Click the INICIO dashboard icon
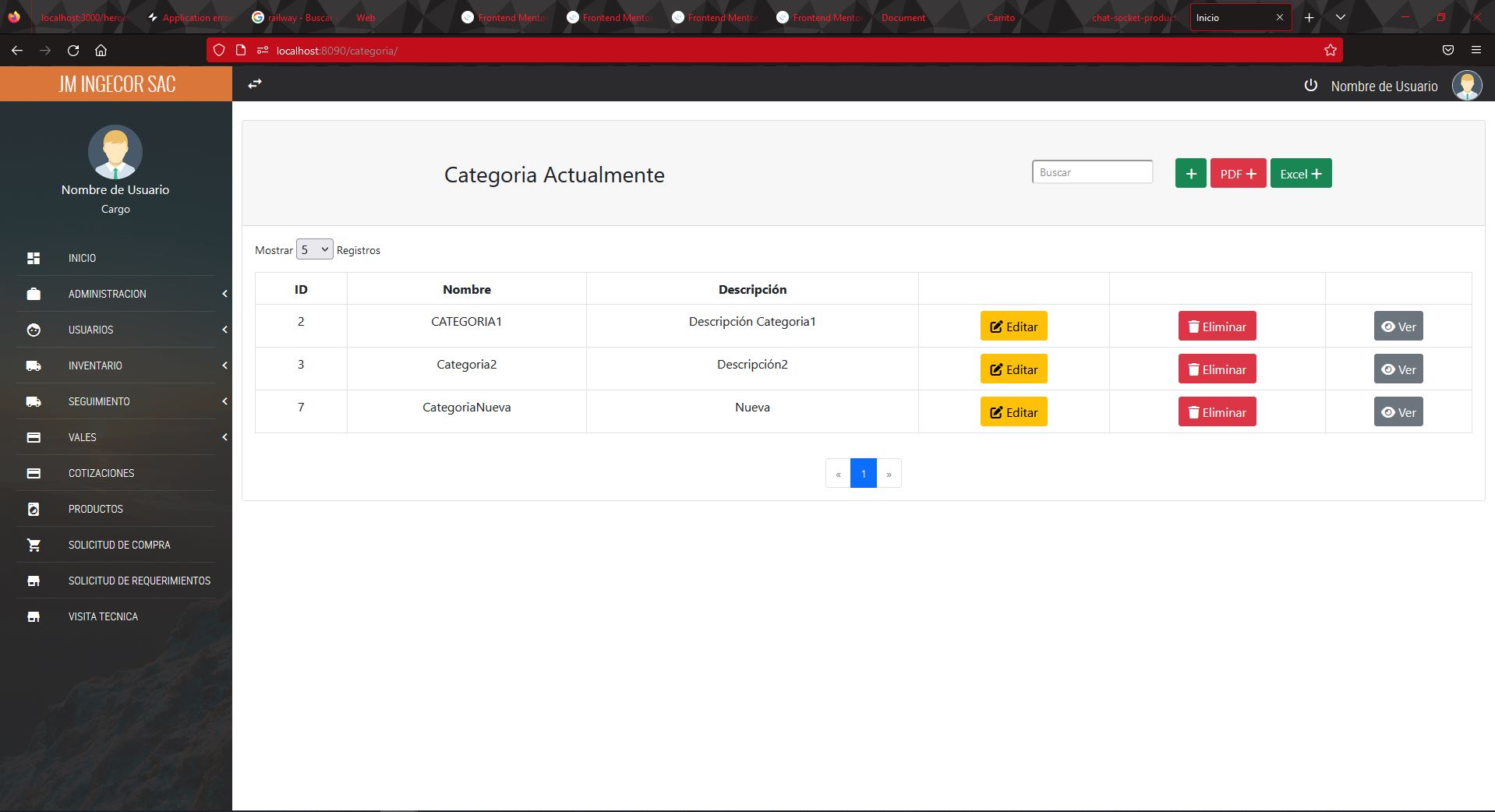Image resolution: width=1495 pixels, height=812 pixels. (34, 258)
